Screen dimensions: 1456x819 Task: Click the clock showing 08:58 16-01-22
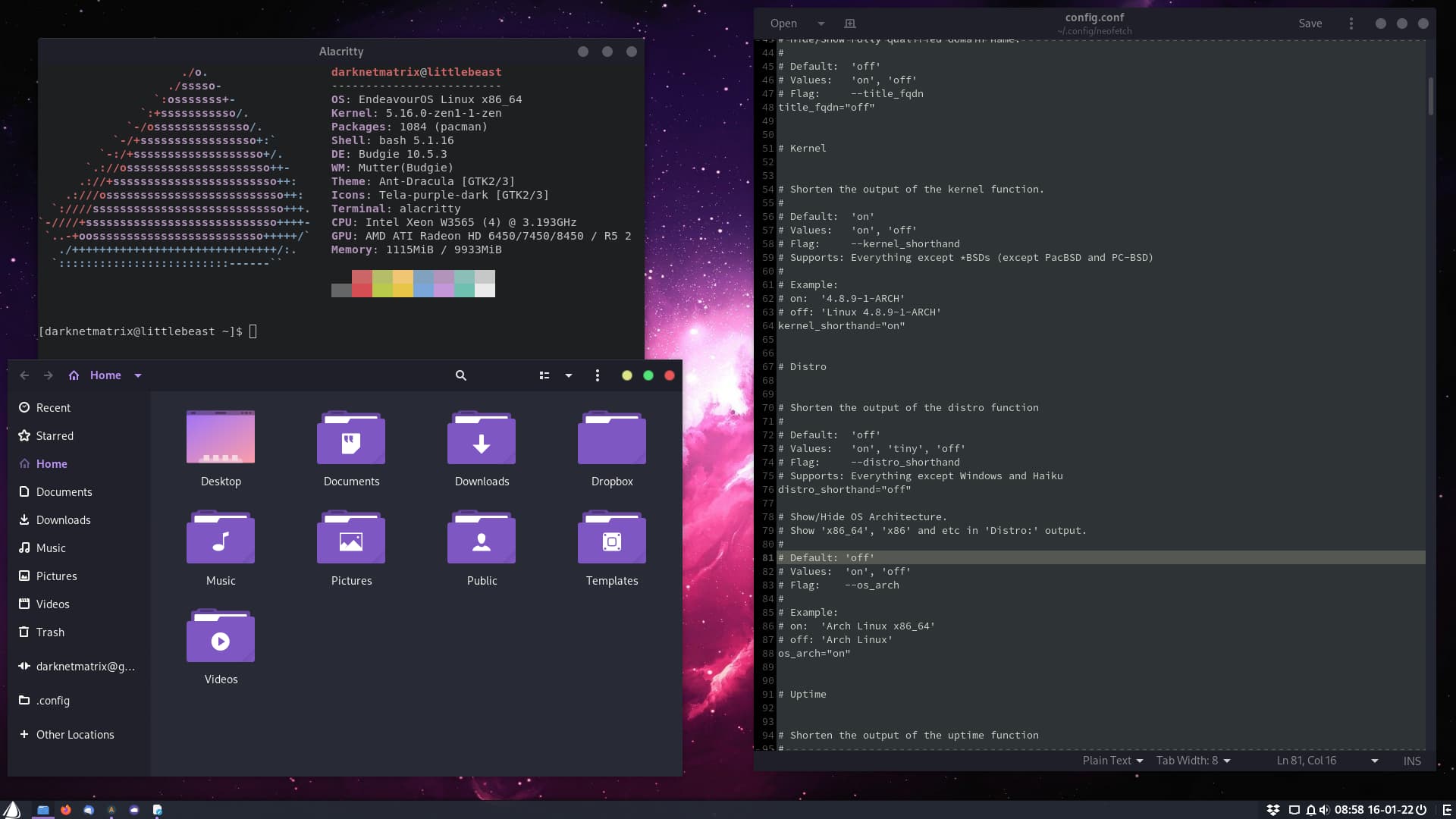point(1373,810)
